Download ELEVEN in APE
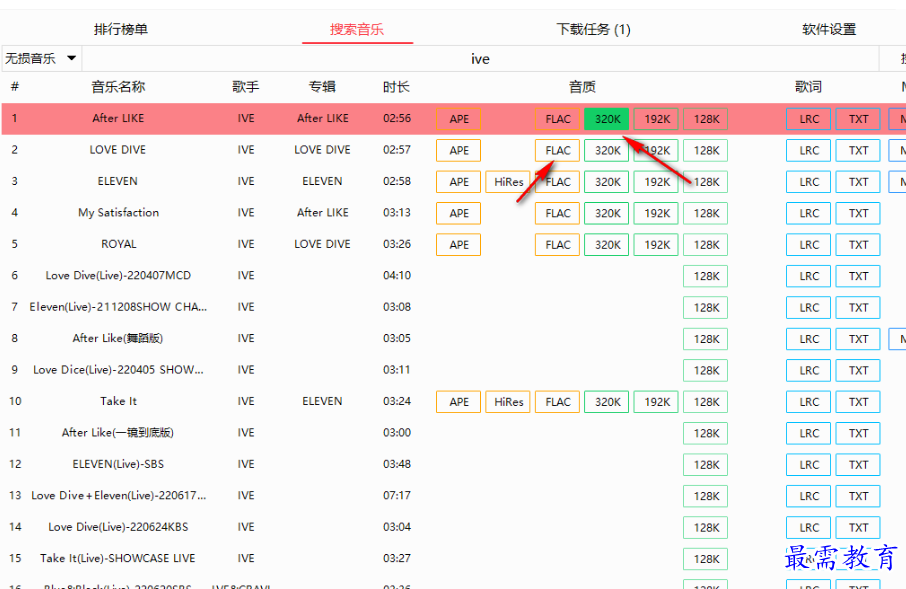 click(x=459, y=182)
